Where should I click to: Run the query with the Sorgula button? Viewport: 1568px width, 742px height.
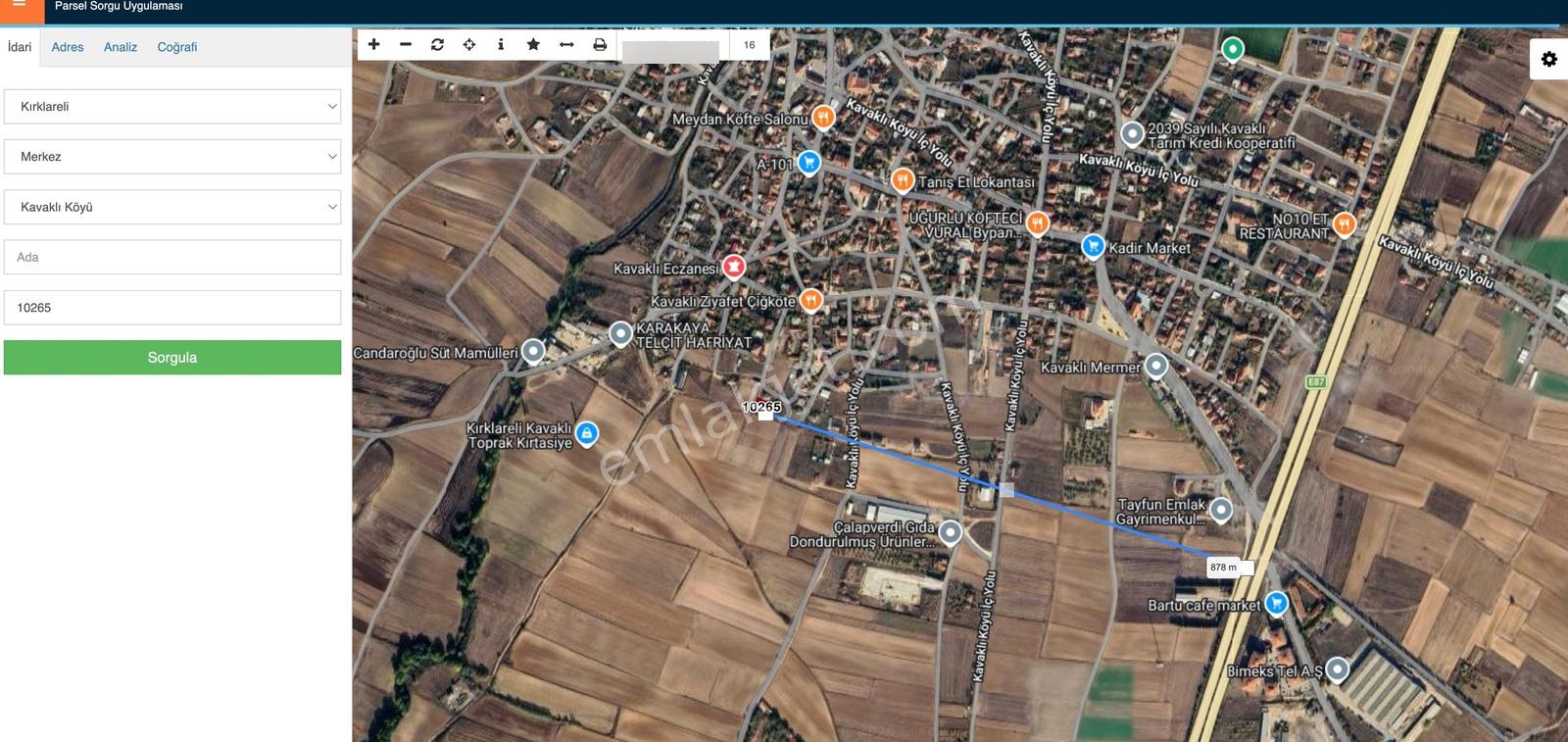click(x=172, y=358)
